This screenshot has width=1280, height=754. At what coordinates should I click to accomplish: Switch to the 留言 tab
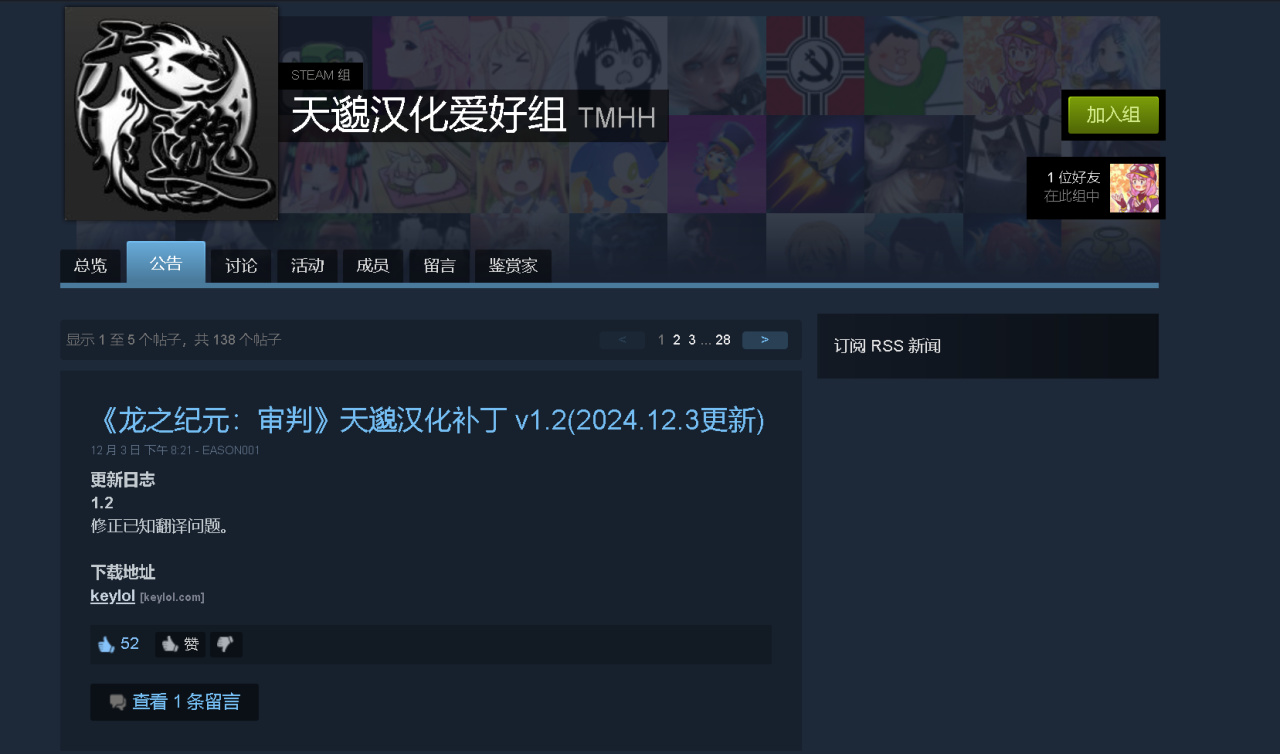pyautogui.click(x=439, y=266)
